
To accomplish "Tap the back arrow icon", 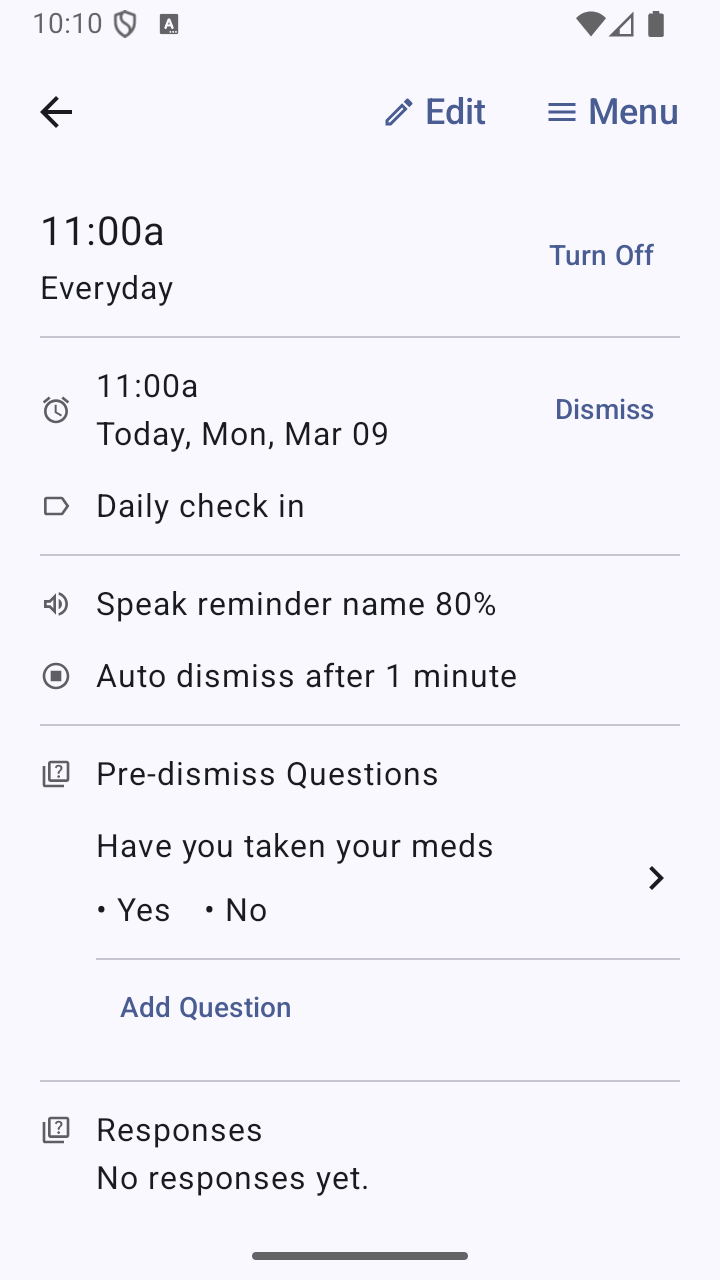I will coord(56,112).
